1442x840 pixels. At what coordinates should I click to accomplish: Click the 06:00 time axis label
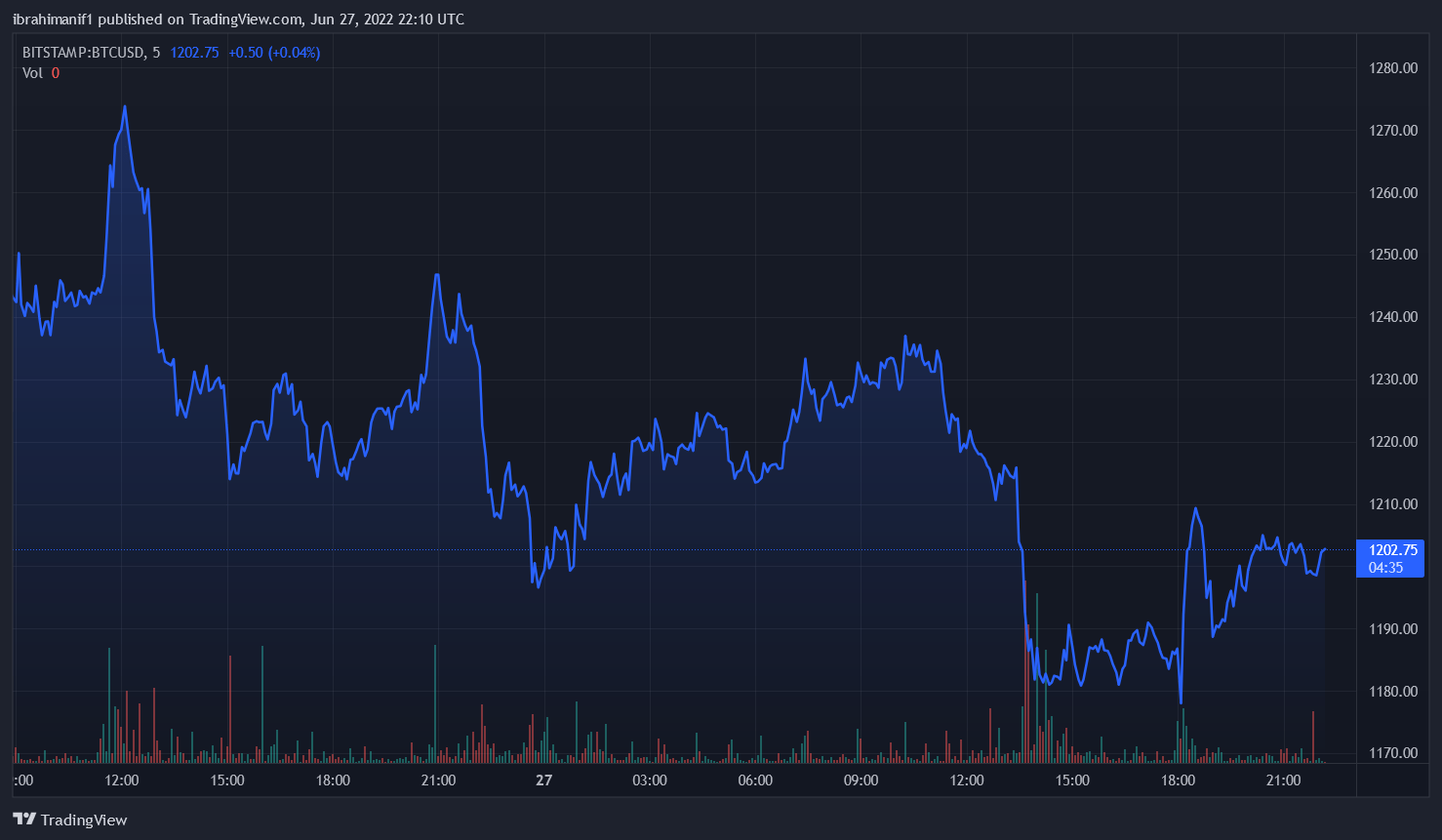[x=755, y=780]
